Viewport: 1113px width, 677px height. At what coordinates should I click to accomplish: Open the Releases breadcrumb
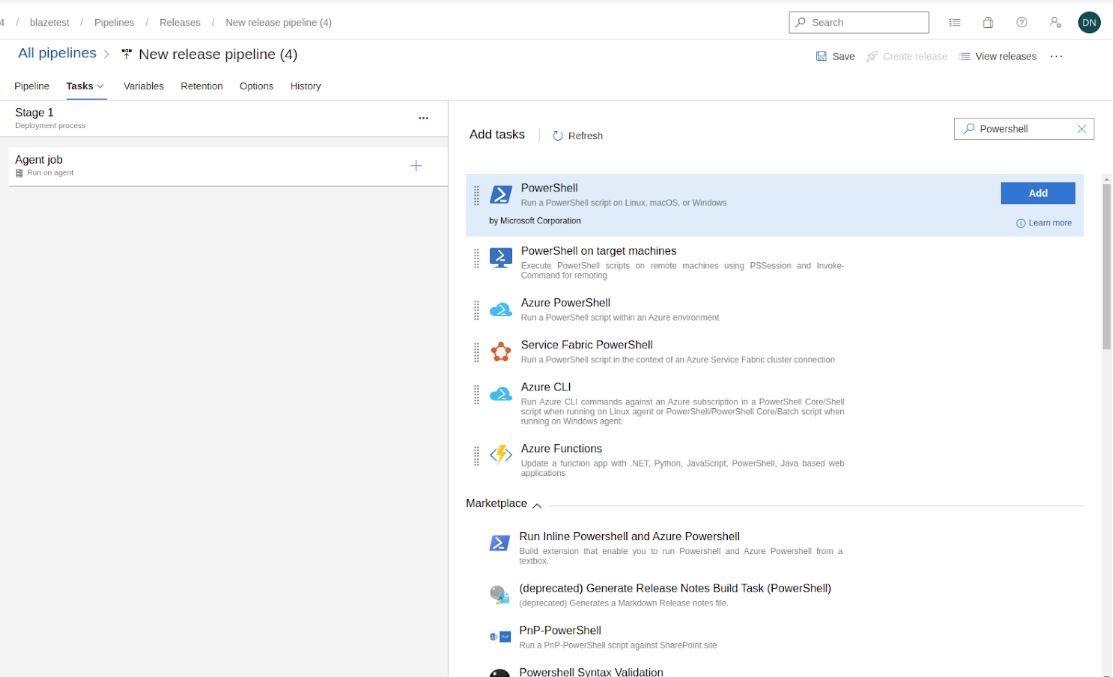180,22
